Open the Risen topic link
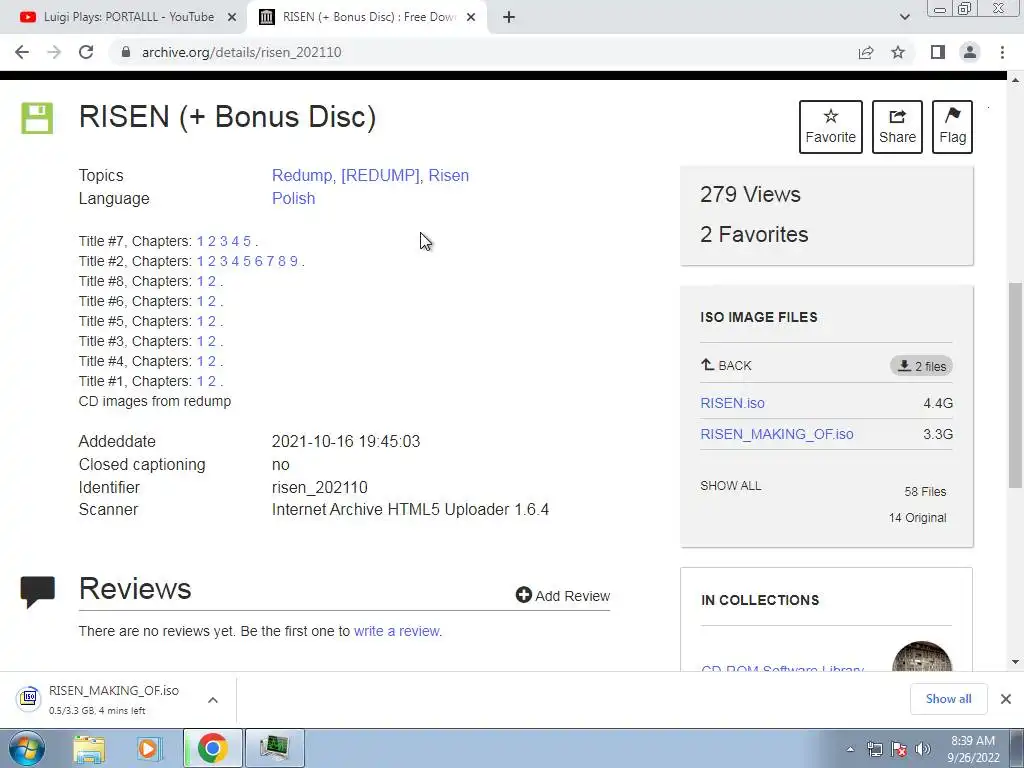This screenshot has height=768, width=1024. pos(449,176)
